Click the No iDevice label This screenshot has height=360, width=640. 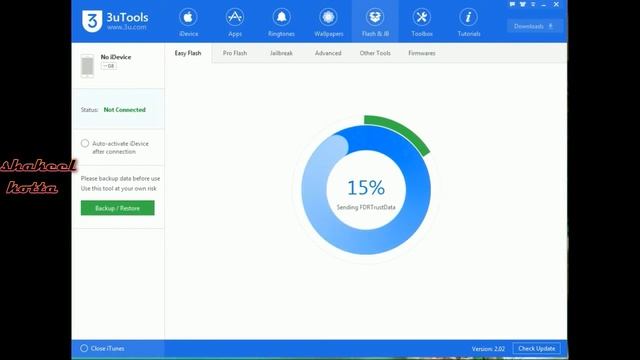tap(116, 57)
